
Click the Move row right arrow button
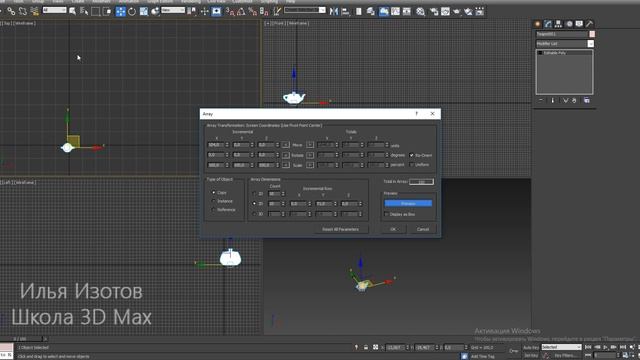(x=310, y=145)
